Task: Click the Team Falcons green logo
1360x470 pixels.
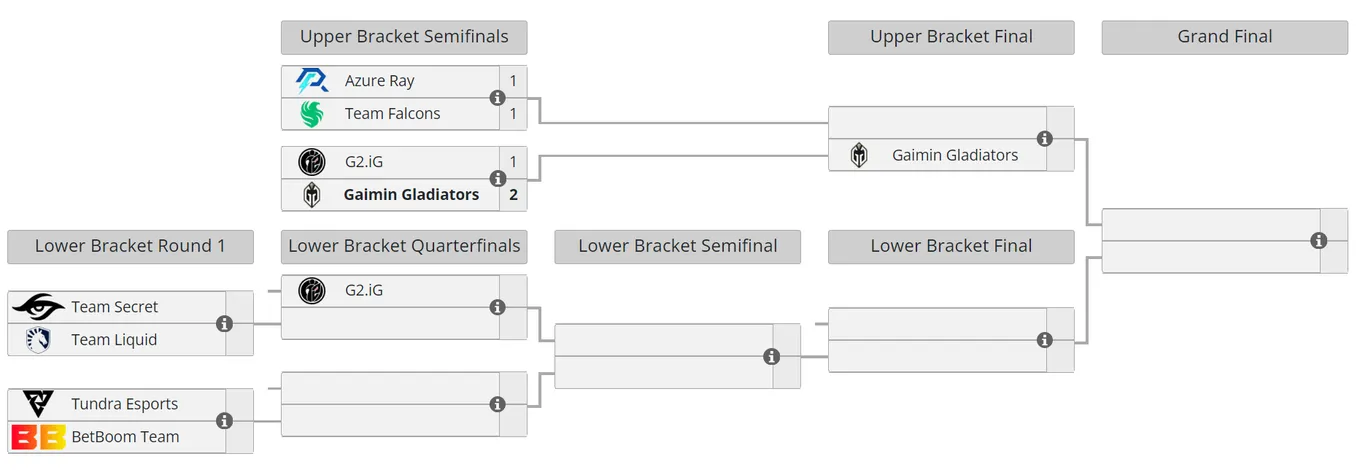Action: [x=312, y=114]
